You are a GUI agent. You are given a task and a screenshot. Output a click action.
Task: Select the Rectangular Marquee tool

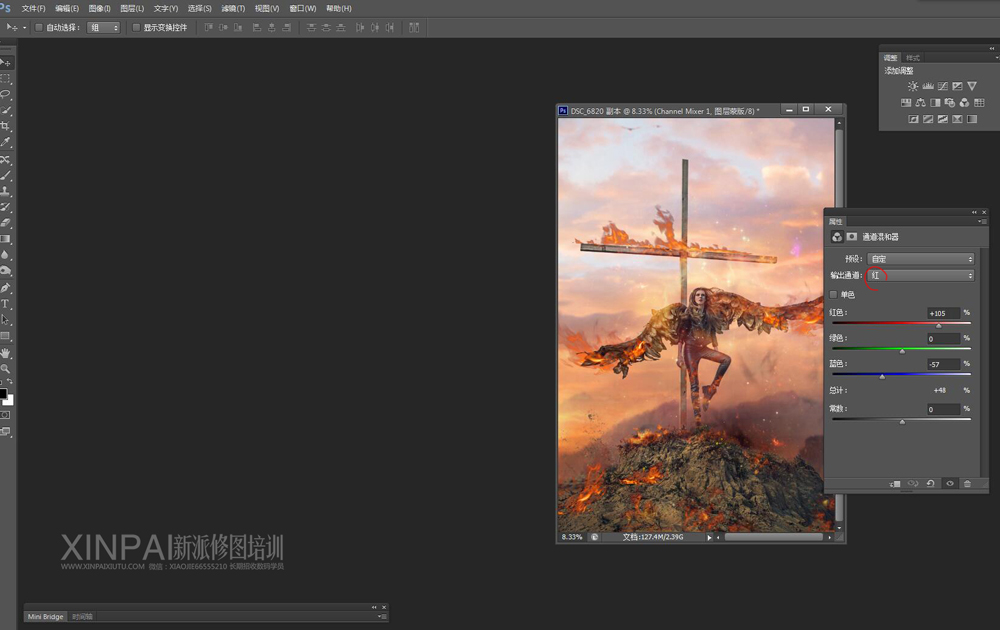6,78
